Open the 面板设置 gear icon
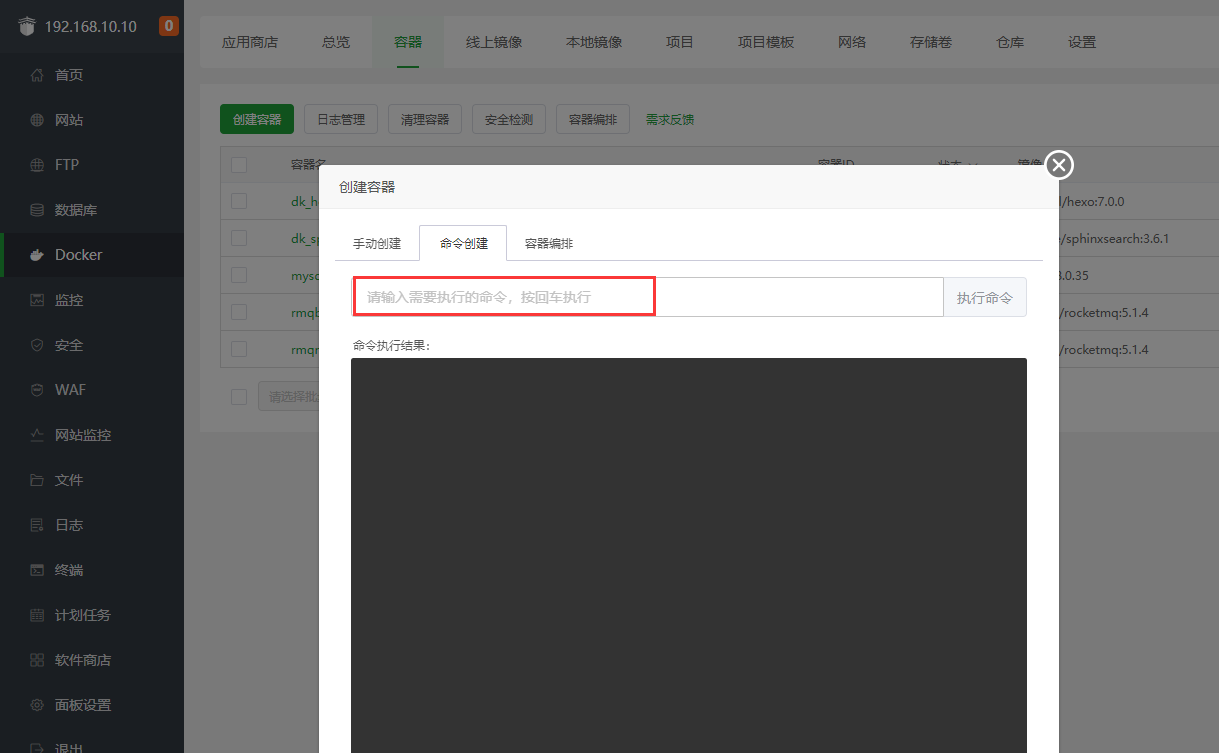1219x753 pixels. coord(37,705)
